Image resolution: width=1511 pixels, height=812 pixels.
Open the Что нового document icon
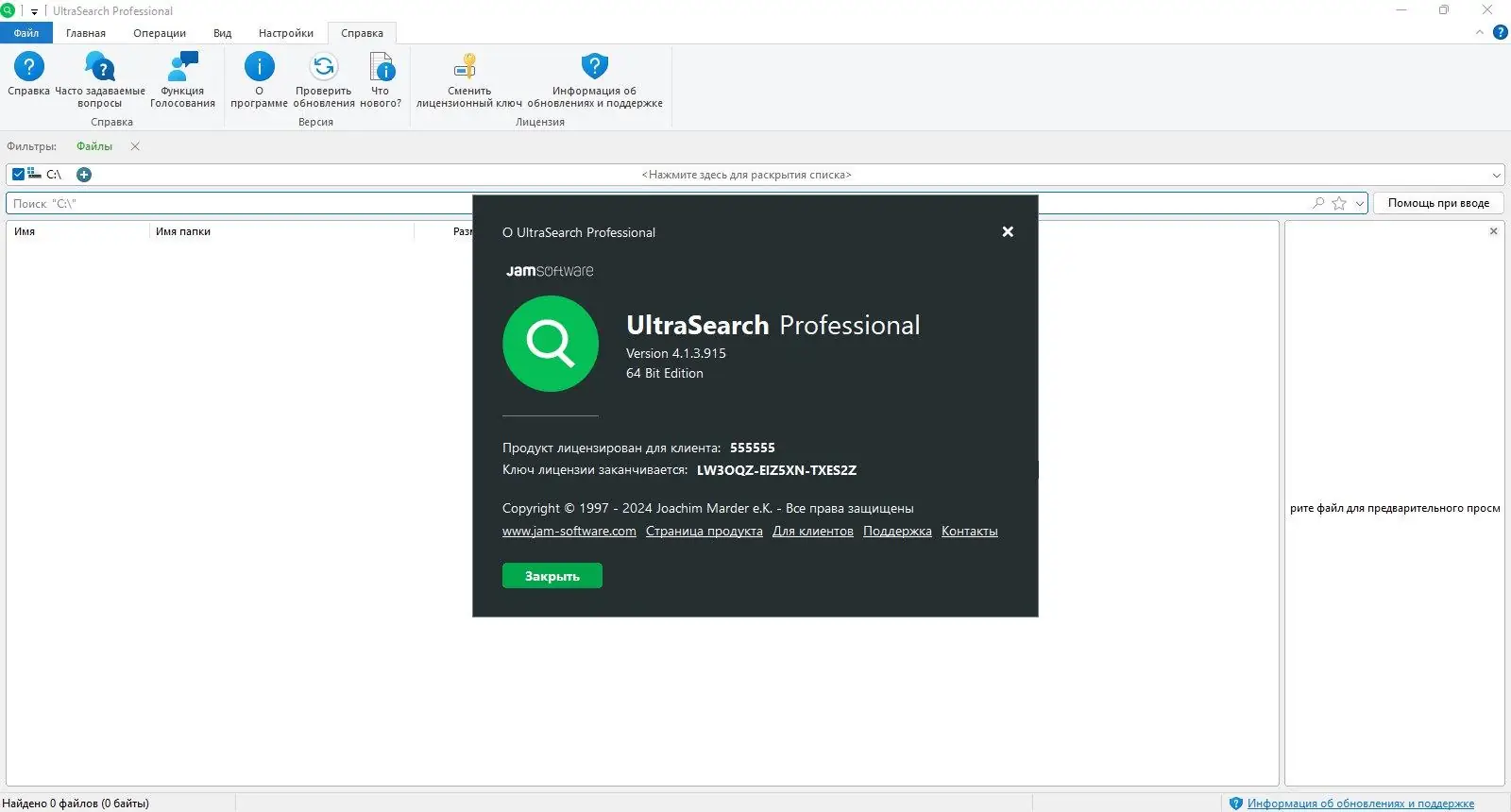pyautogui.click(x=381, y=67)
